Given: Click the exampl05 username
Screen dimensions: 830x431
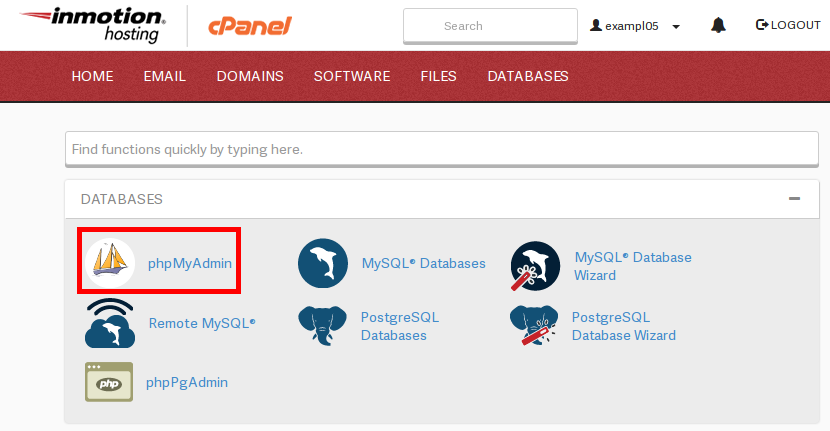Looking at the screenshot, I should pos(631,26).
